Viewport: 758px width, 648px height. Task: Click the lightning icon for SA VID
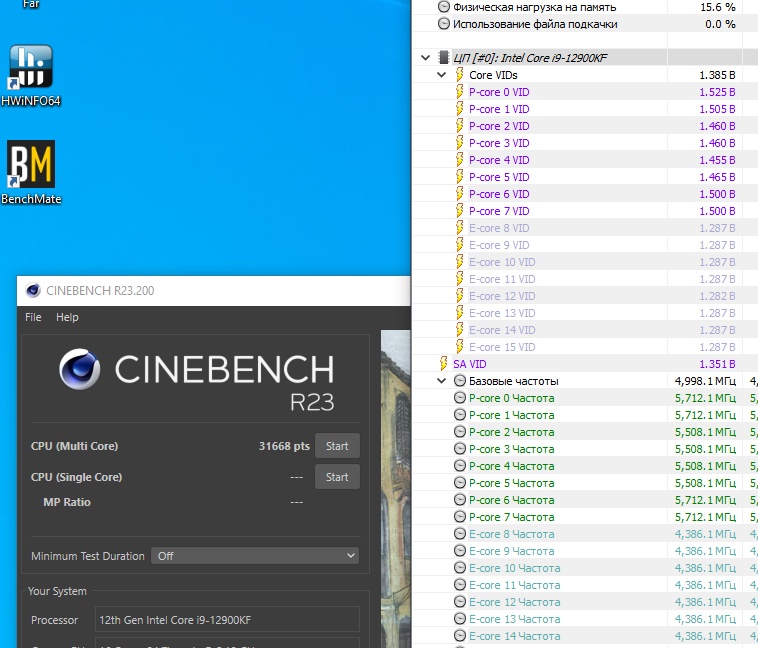coord(443,364)
